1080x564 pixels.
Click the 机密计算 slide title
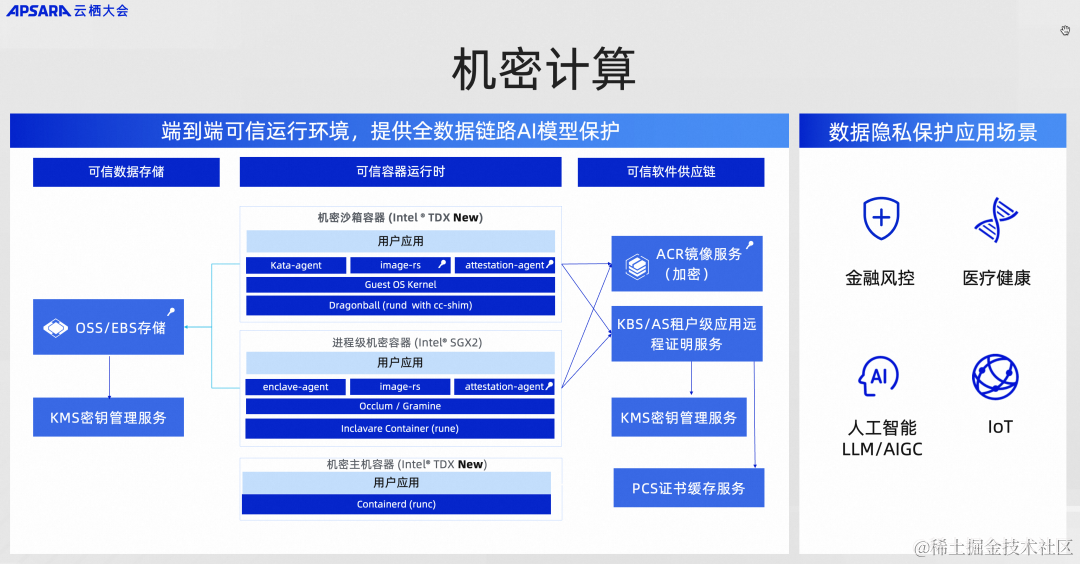pyautogui.click(x=543, y=70)
